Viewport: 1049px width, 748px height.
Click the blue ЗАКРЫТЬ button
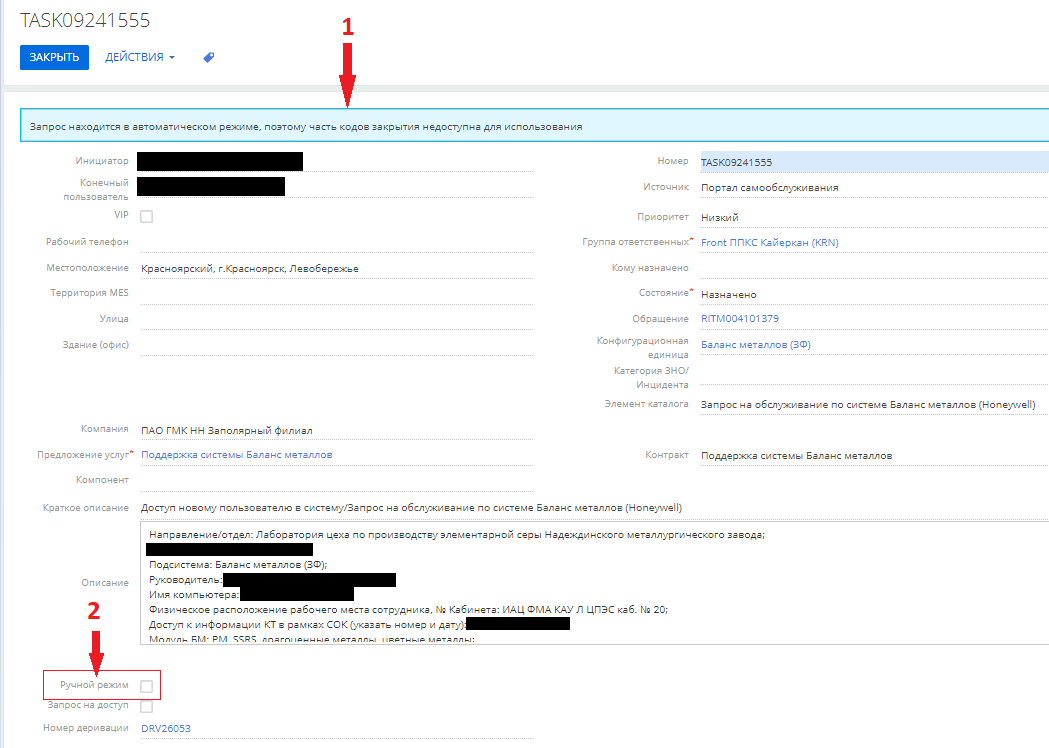[54, 58]
